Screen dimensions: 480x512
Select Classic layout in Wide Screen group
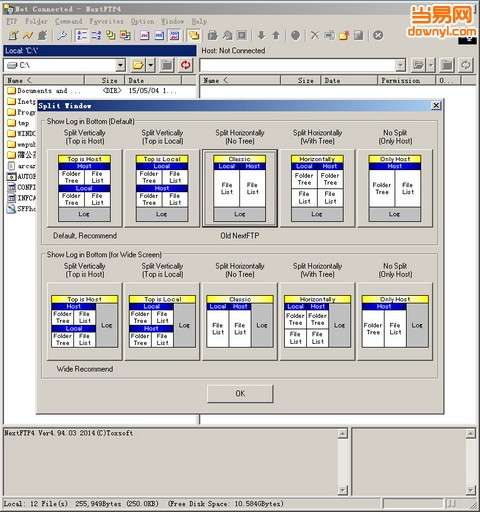pyautogui.click(x=240, y=322)
